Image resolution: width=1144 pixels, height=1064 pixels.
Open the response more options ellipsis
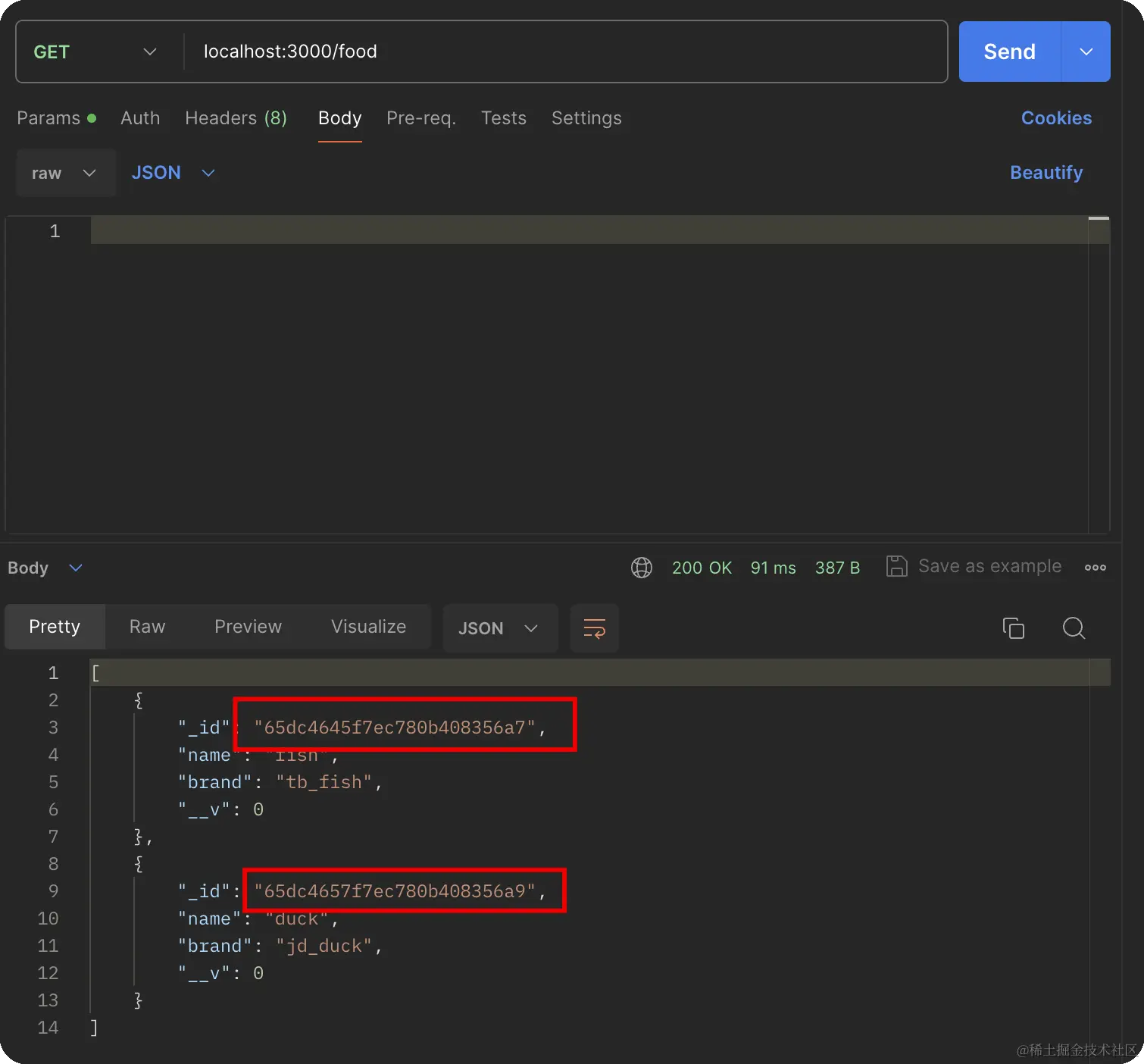(1095, 568)
